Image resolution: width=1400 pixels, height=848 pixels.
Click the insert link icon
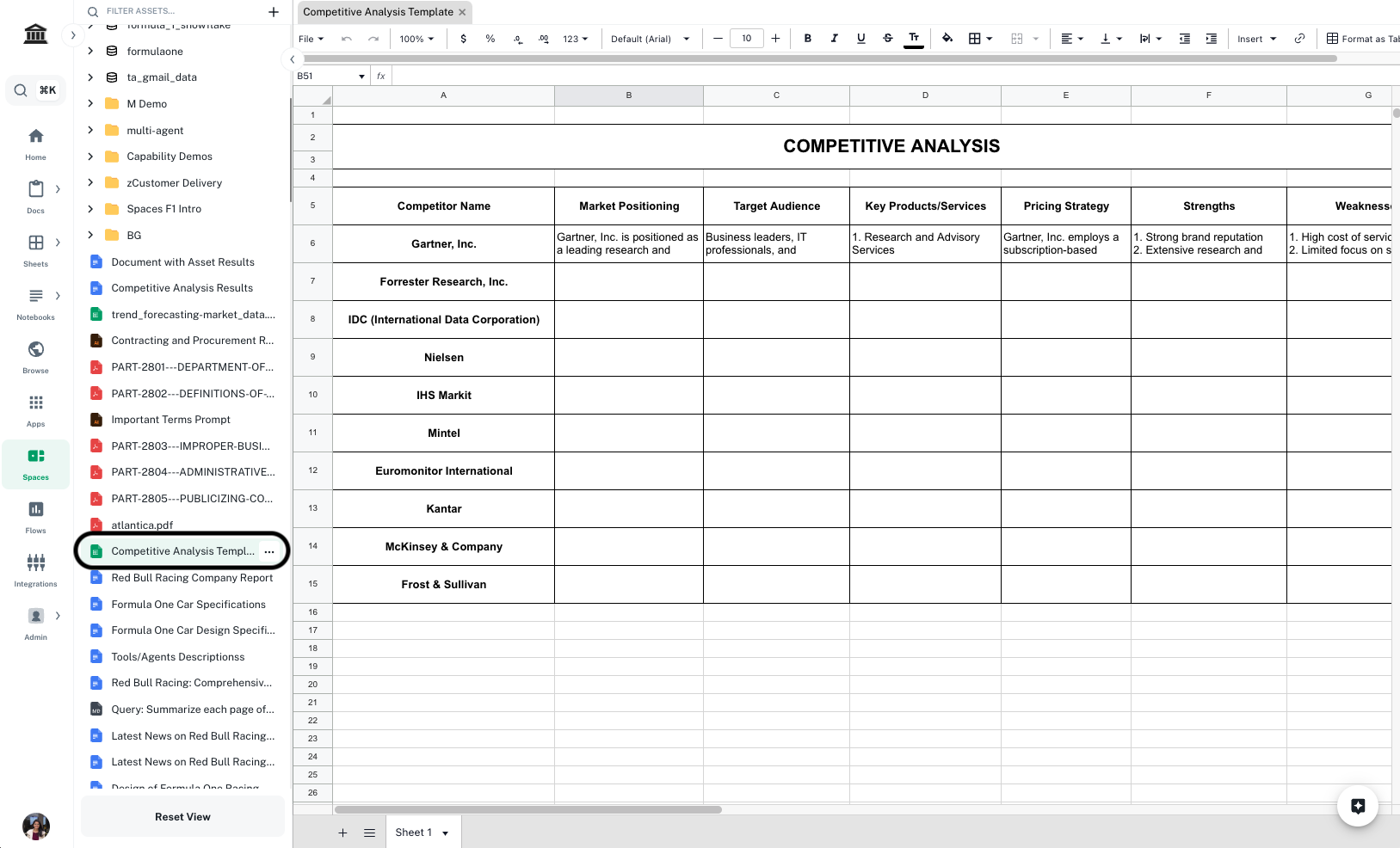(x=1299, y=39)
